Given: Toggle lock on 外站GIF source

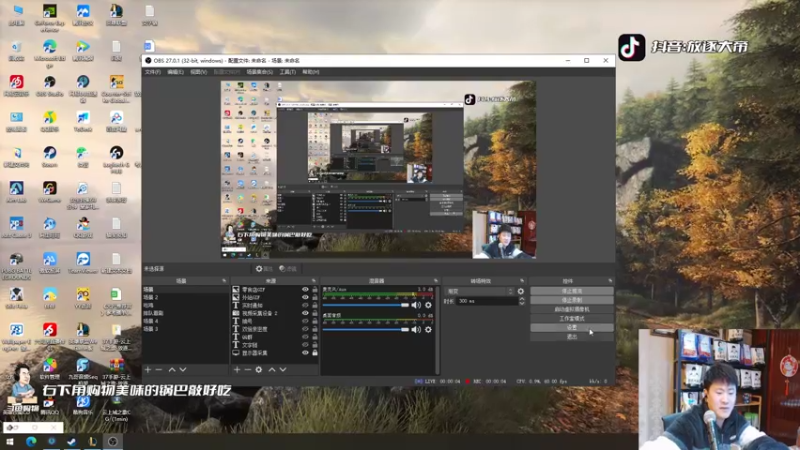Looking at the screenshot, I should [315, 297].
